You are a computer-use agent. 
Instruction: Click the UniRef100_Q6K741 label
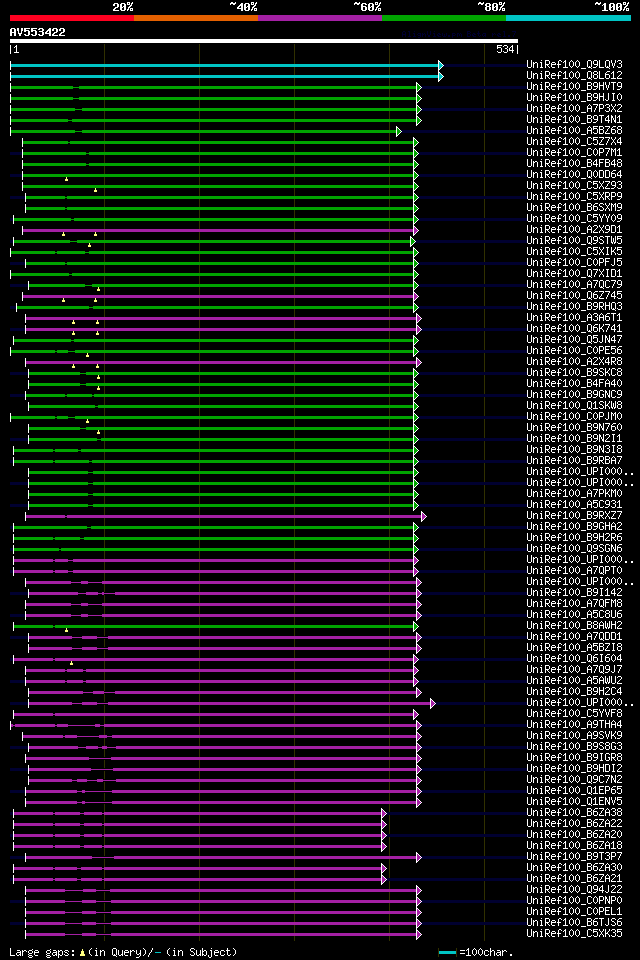click(574, 329)
